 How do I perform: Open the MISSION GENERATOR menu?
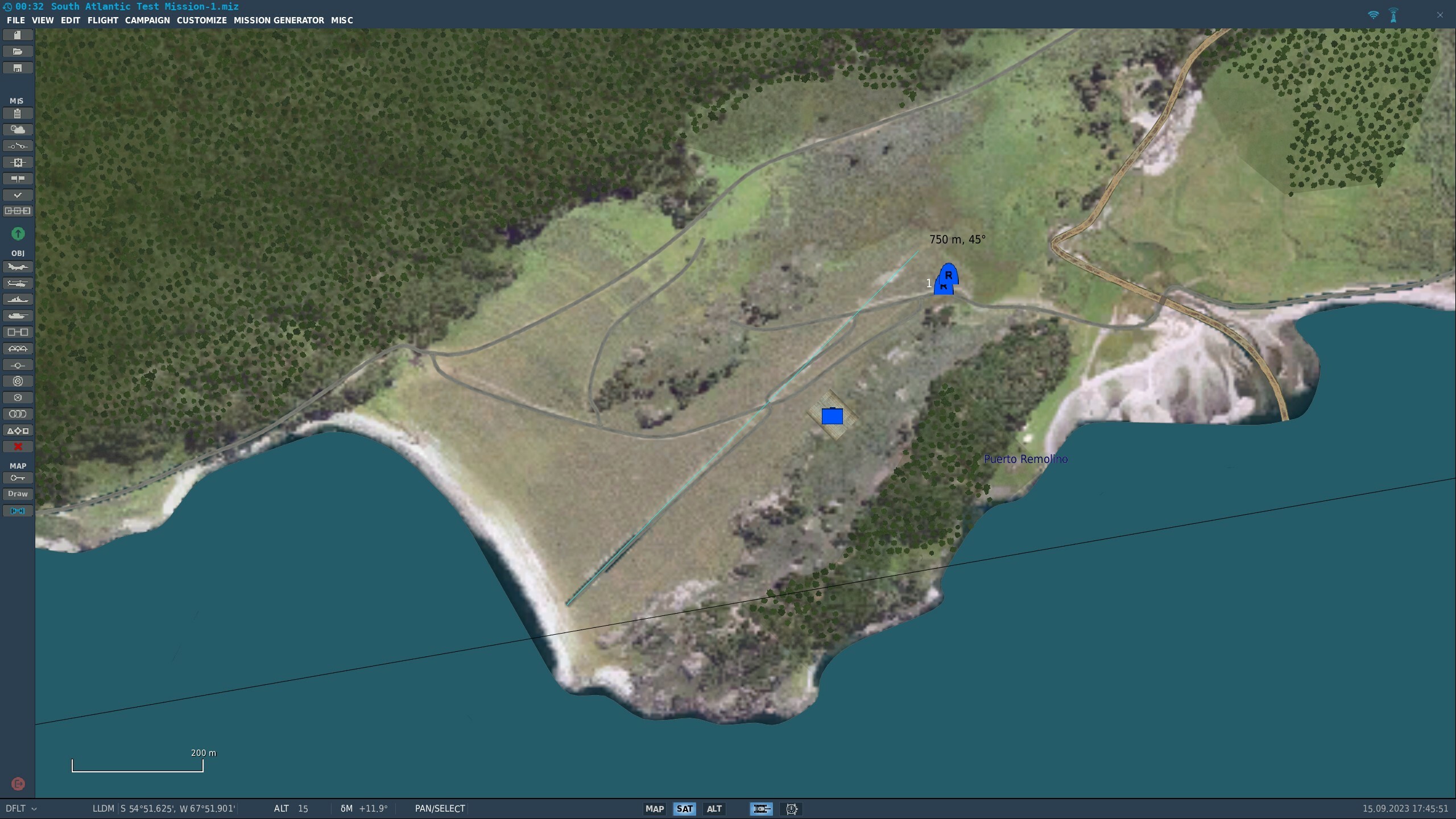tap(279, 20)
